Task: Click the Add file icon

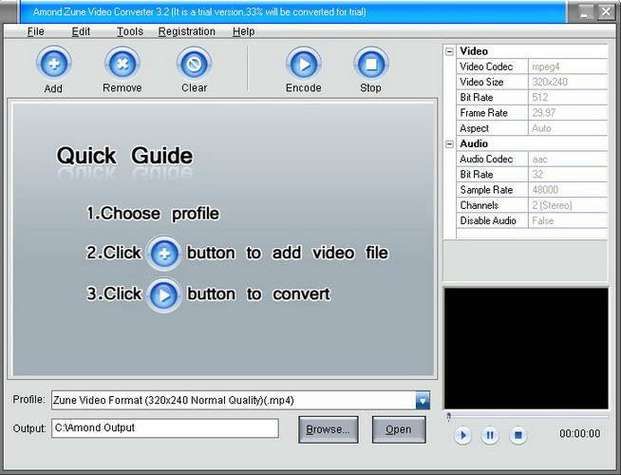Action: click(53, 64)
